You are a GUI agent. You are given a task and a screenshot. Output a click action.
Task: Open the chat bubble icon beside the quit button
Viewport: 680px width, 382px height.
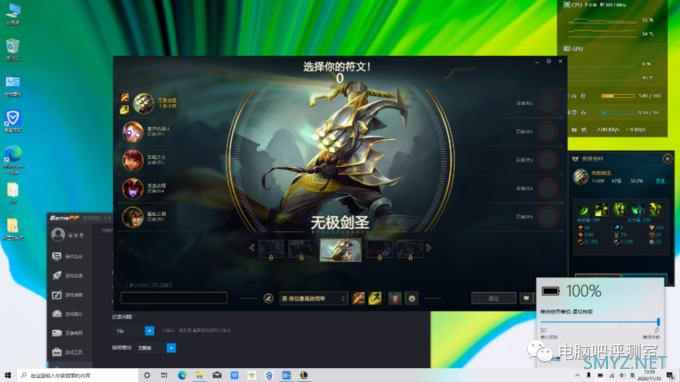[x=526, y=298]
